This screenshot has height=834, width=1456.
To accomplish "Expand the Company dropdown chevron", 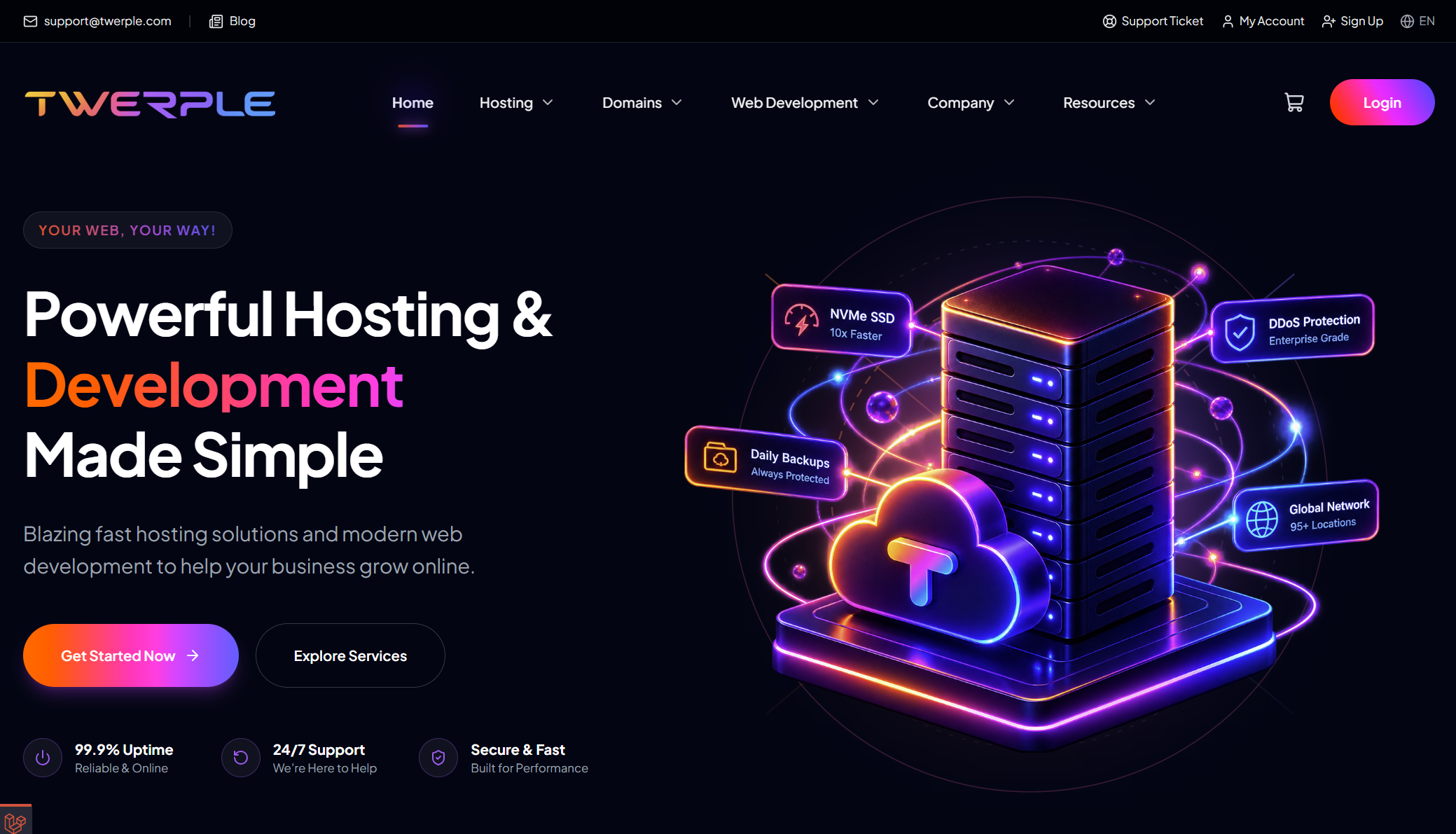I will [x=1009, y=103].
